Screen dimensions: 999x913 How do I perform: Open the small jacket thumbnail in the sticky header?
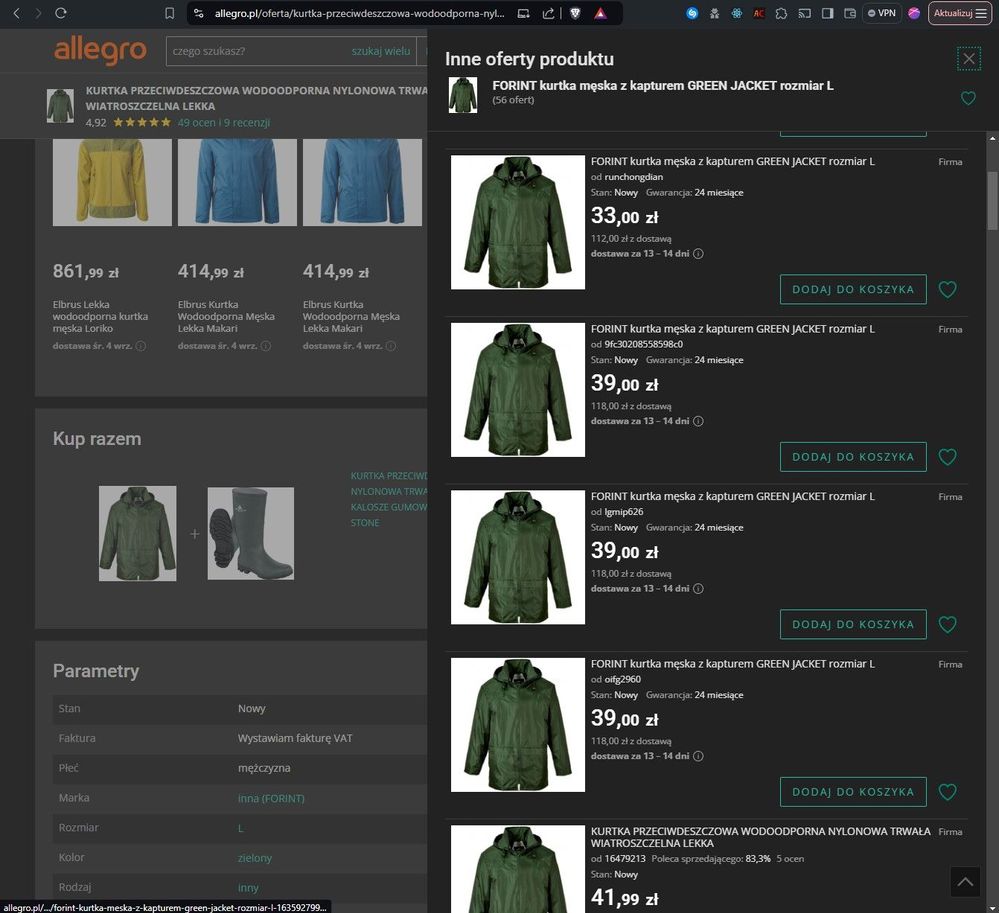point(61,106)
